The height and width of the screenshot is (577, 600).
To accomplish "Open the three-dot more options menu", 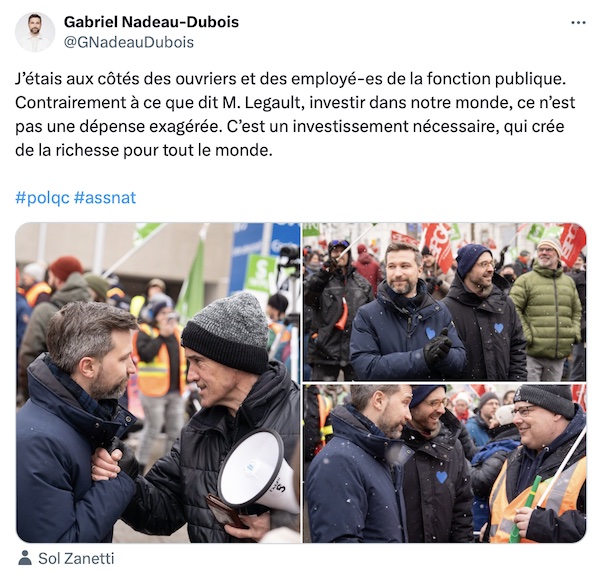I will (578, 23).
